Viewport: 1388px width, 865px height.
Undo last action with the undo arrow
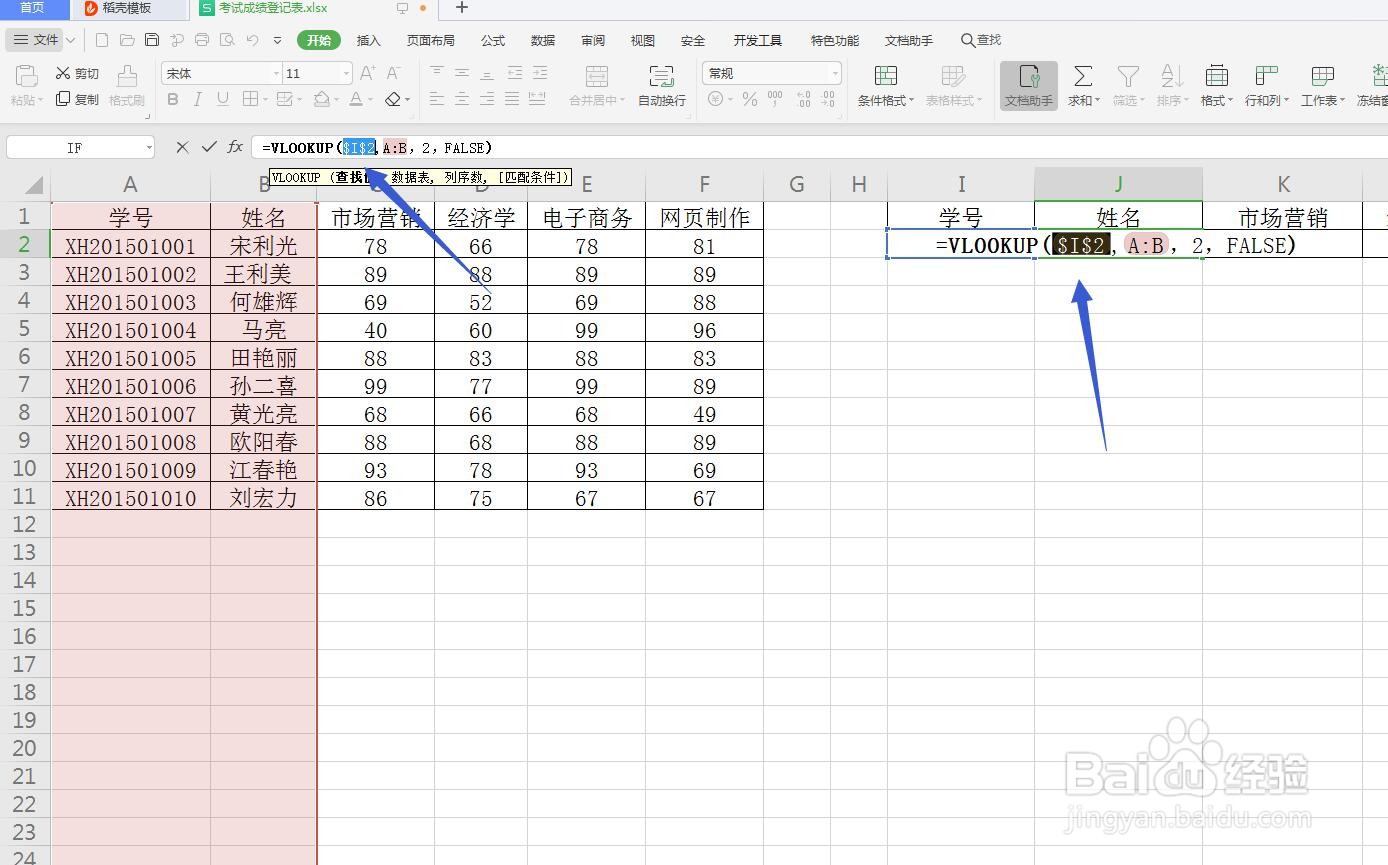coord(252,40)
